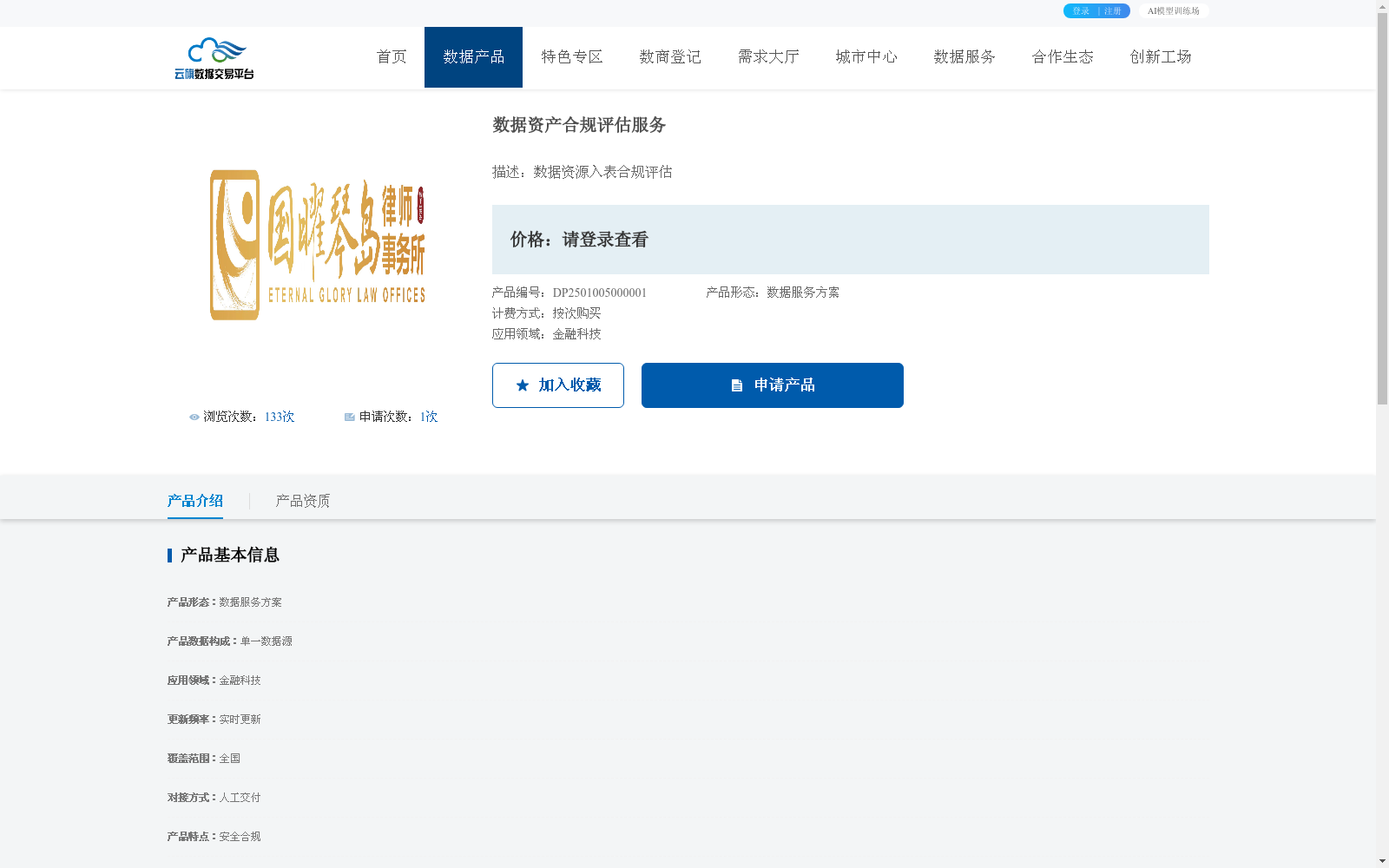
Task: Click the 产品形态：数据服务方案 text near product number
Action: (x=773, y=293)
